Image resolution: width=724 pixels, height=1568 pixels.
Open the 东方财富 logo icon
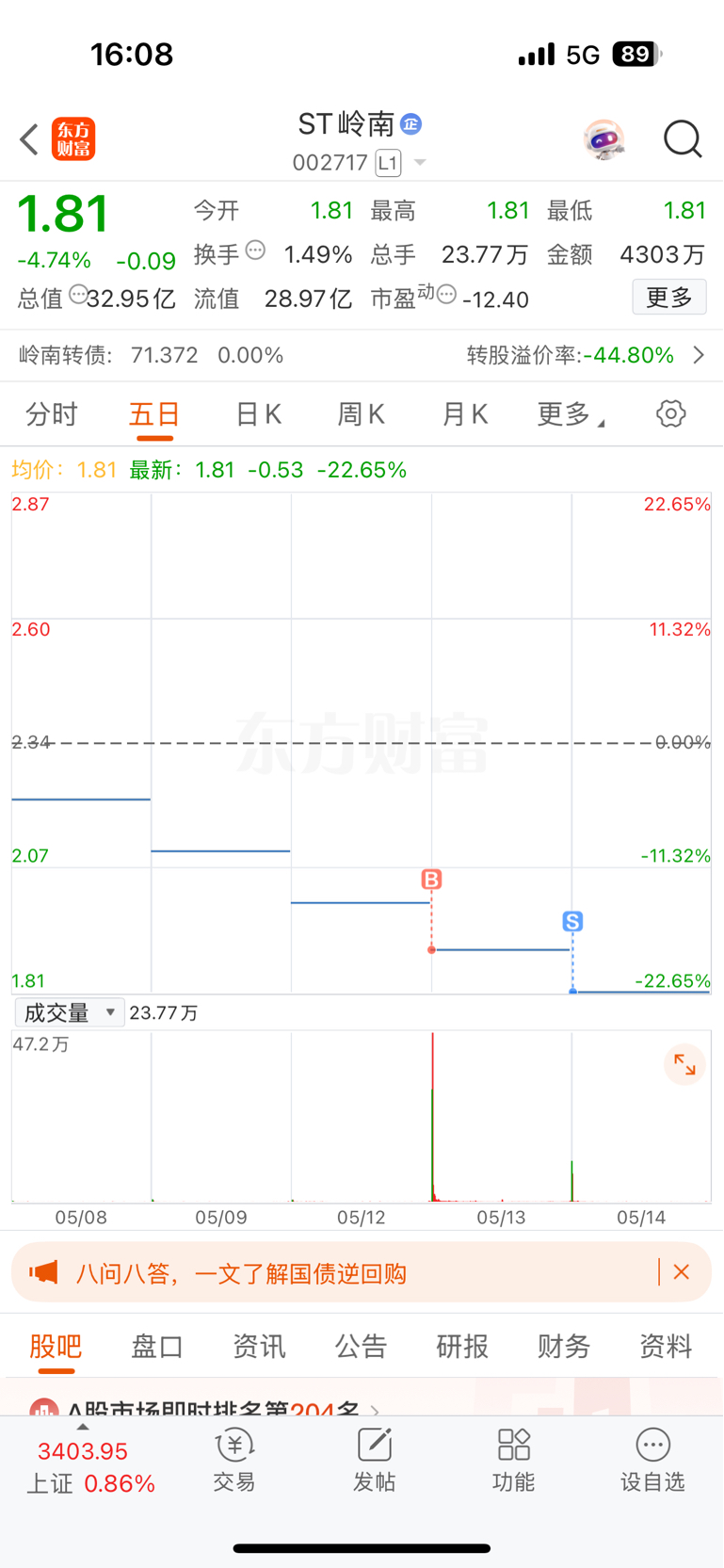pos(73,139)
